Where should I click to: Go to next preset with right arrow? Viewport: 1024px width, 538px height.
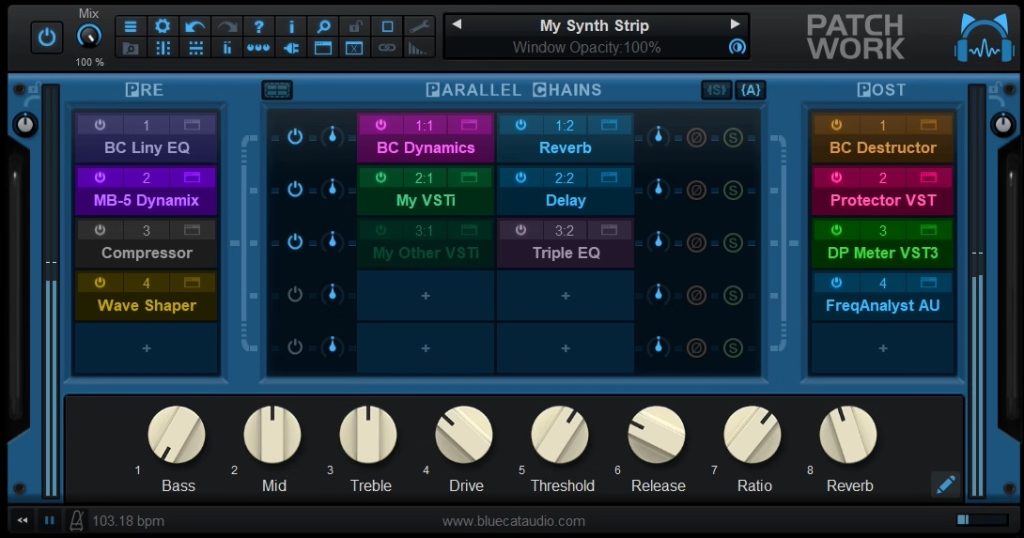tap(736, 24)
